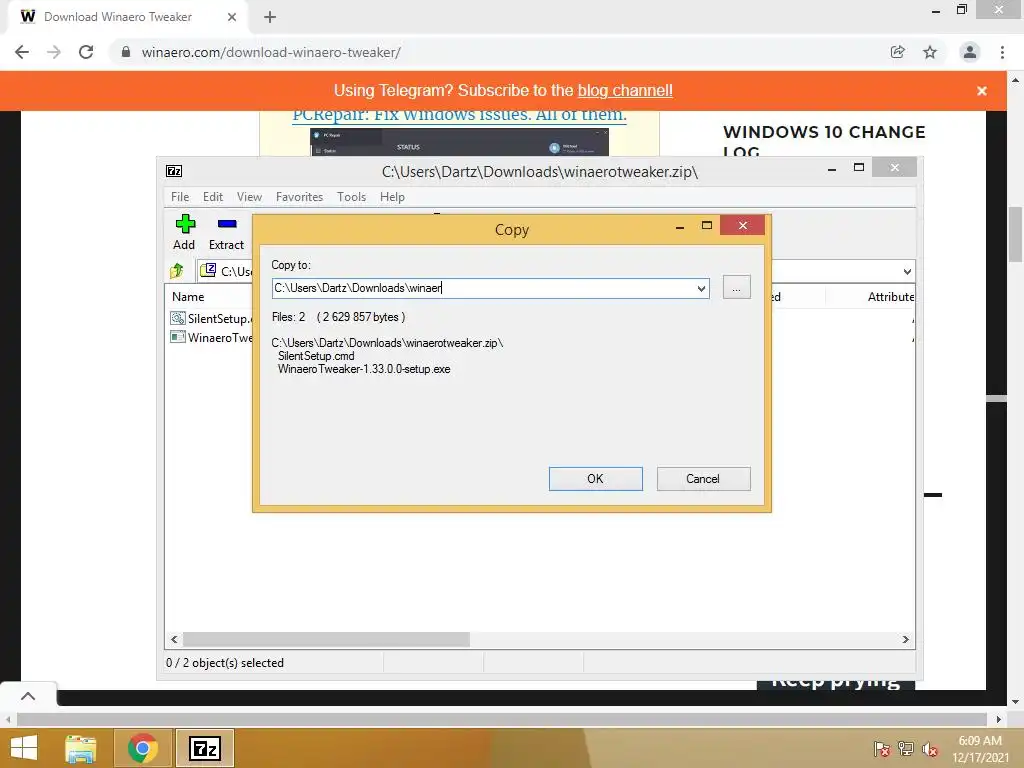1024x768 pixels.
Task: Click the Chrome page horizontal scrollbar
Action: 502,720
